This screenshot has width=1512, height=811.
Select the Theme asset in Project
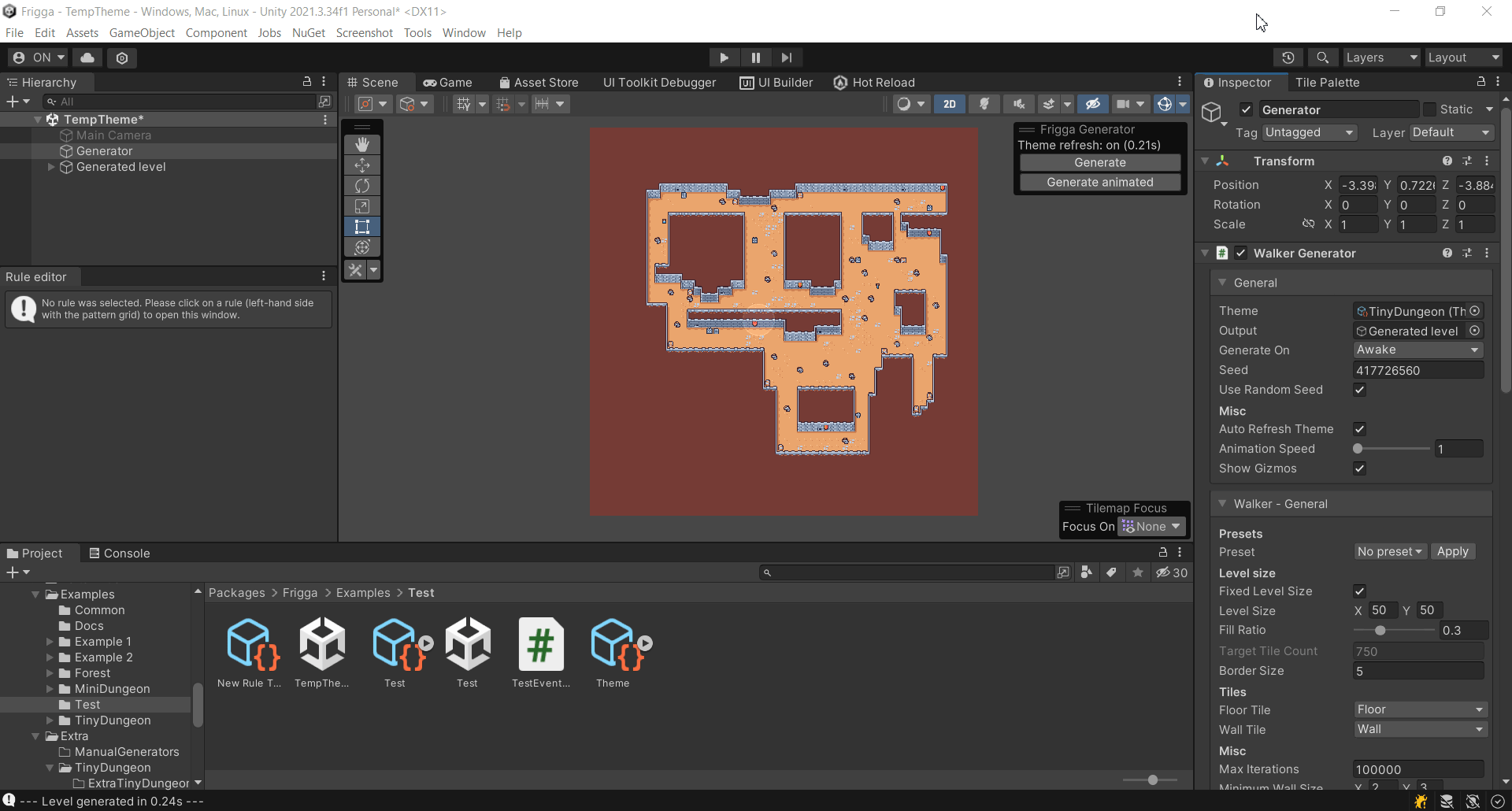click(x=613, y=653)
